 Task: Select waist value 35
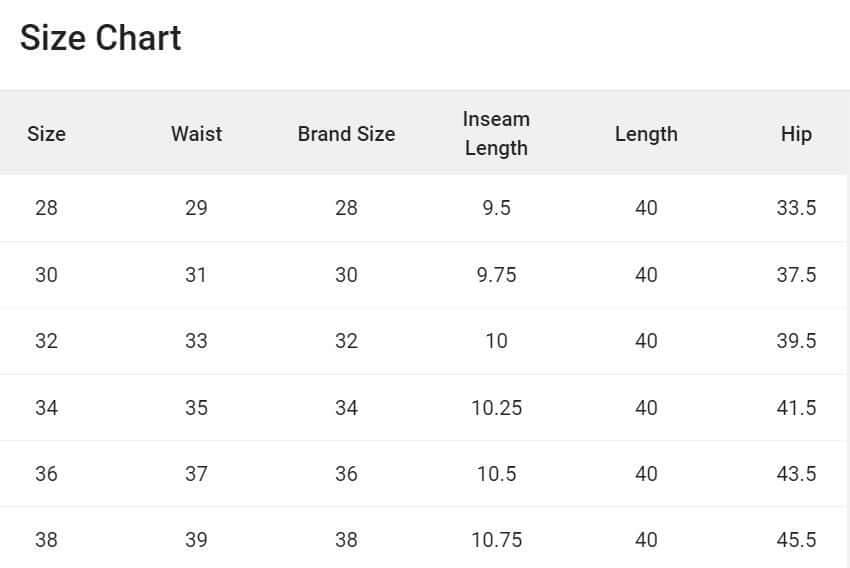[x=196, y=407]
